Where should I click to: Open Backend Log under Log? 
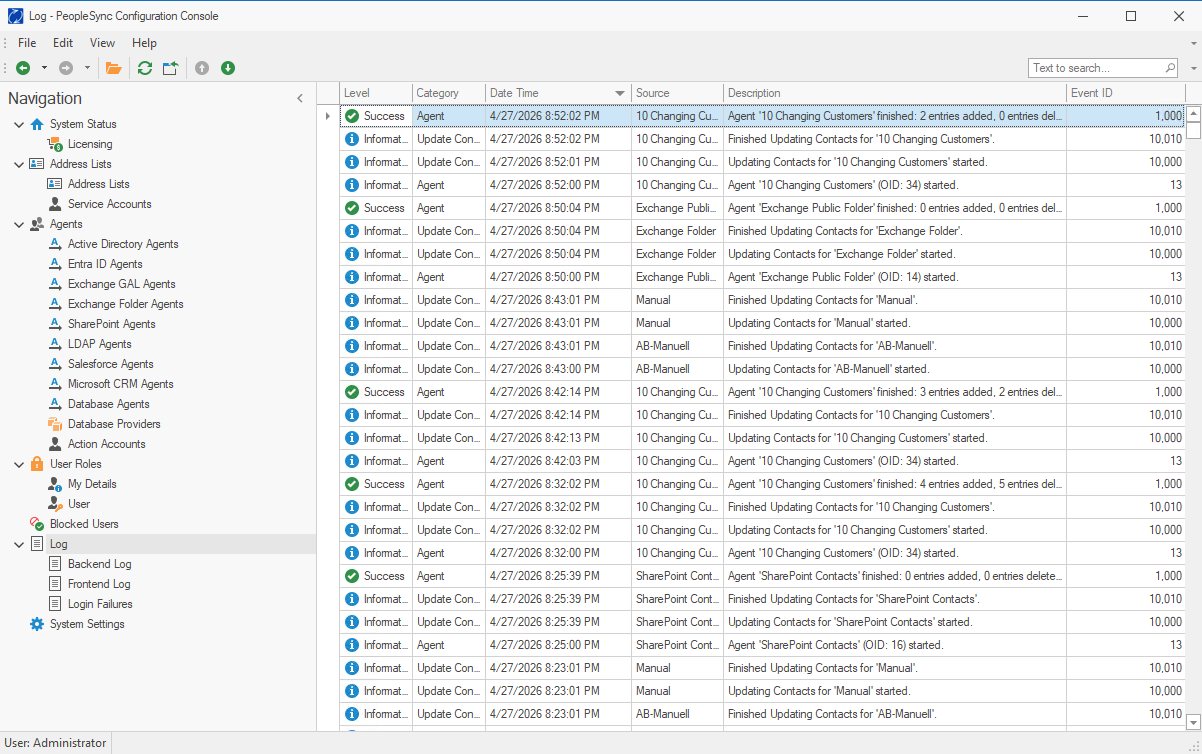(x=99, y=564)
